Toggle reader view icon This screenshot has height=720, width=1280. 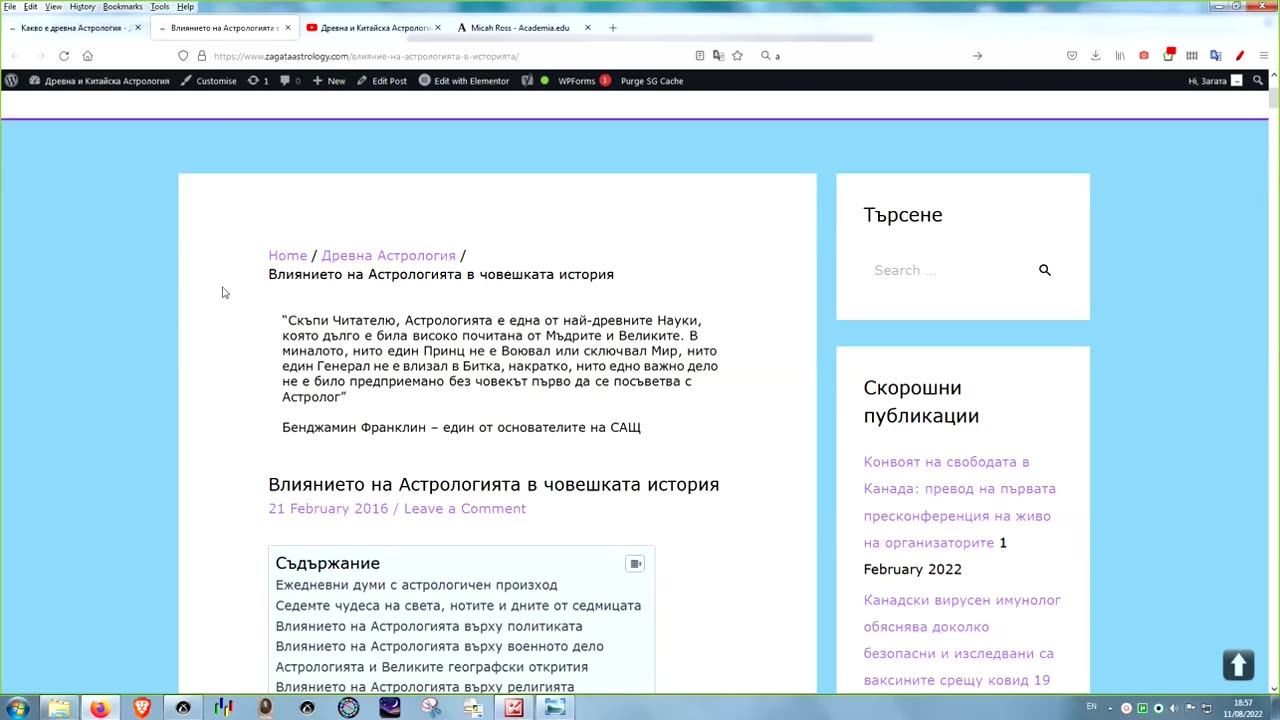point(700,56)
